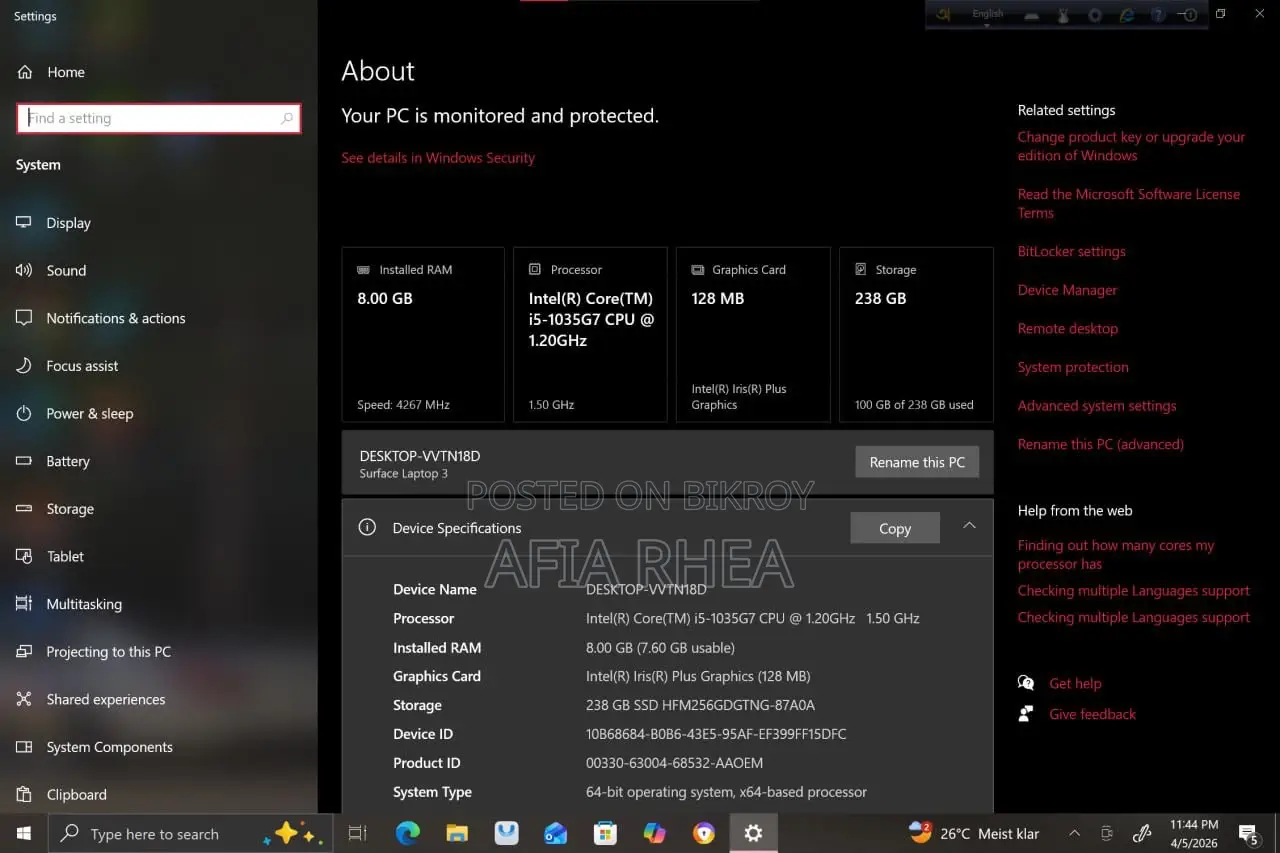Click the Give feedback link
The height and width of the screenshot is (853, 1280).
pyautogui.click(x=1092, y=715)
